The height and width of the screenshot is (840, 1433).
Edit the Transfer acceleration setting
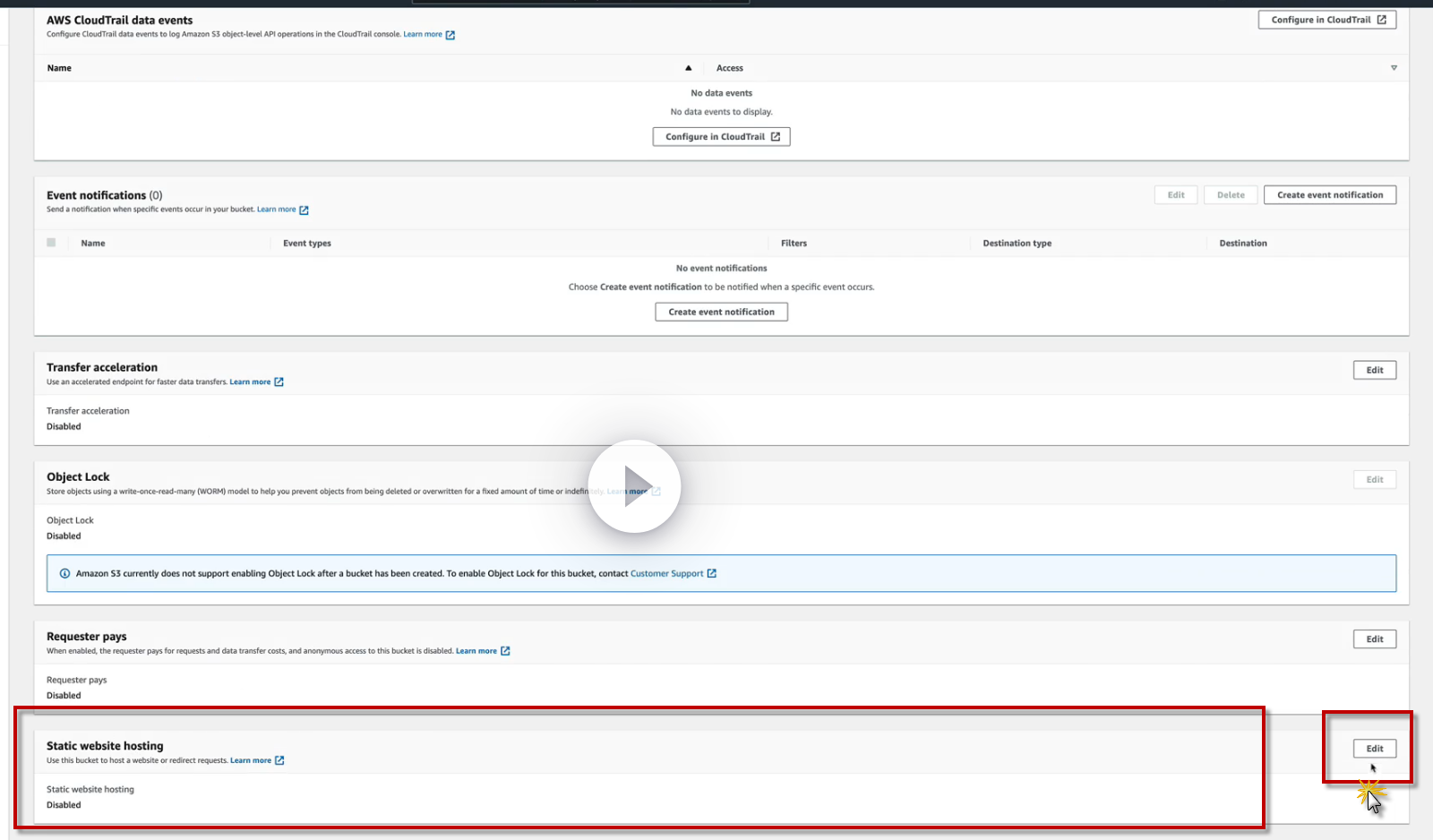point(1375,371)
